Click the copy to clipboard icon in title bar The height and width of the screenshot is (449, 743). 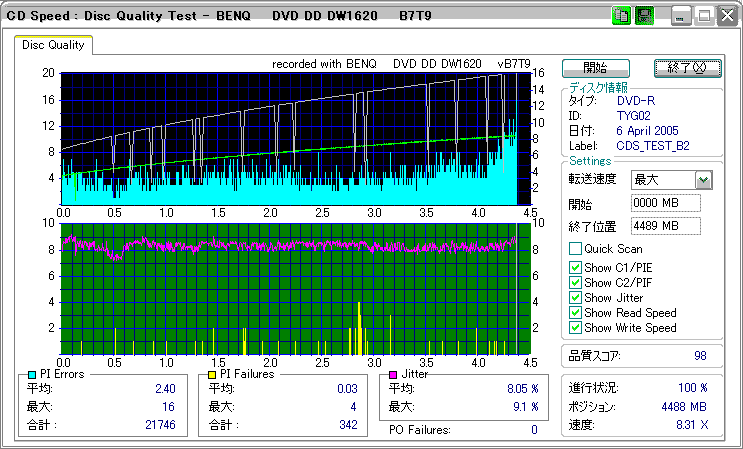620,16
